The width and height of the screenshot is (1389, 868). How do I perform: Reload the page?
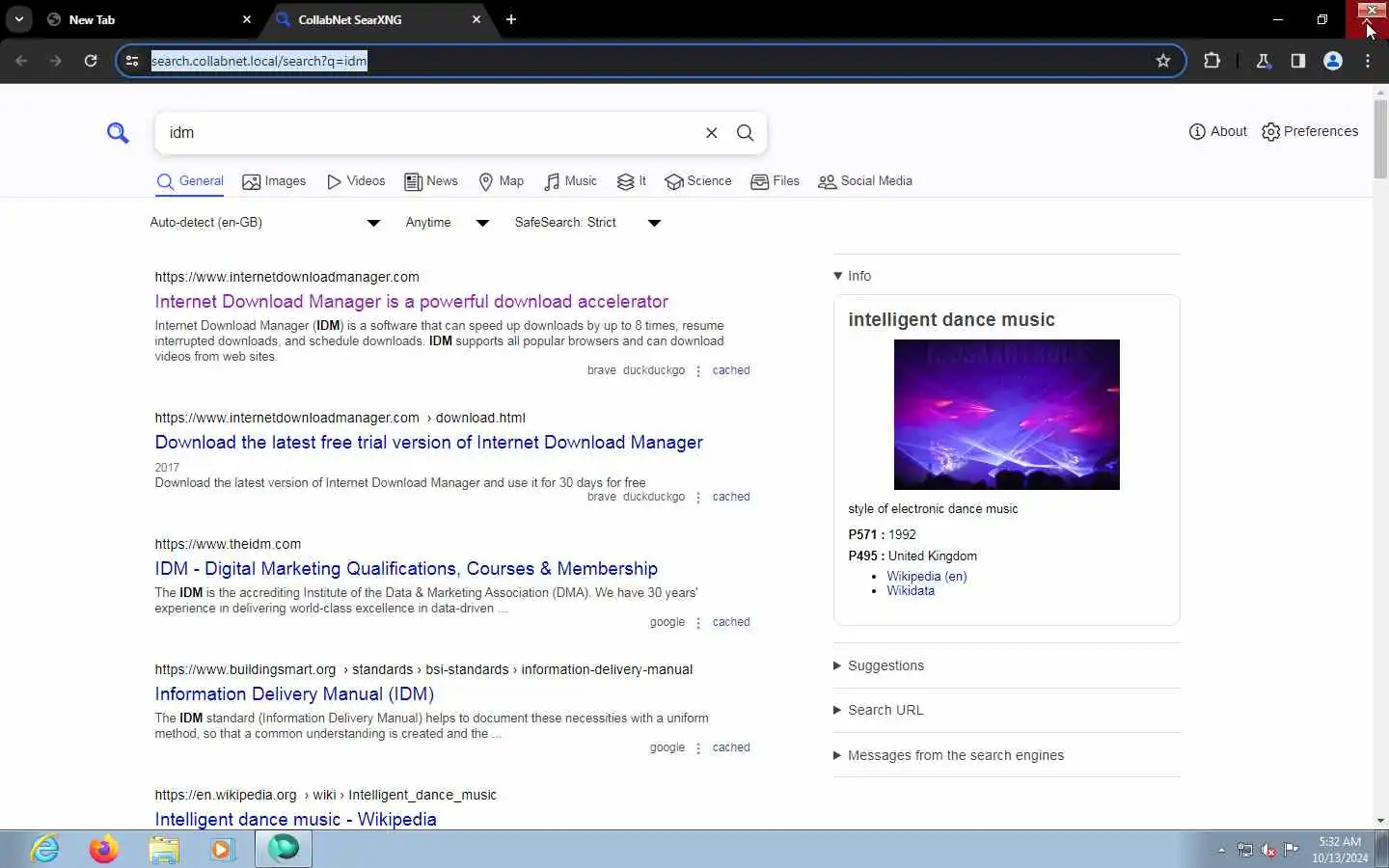(91, 61)
